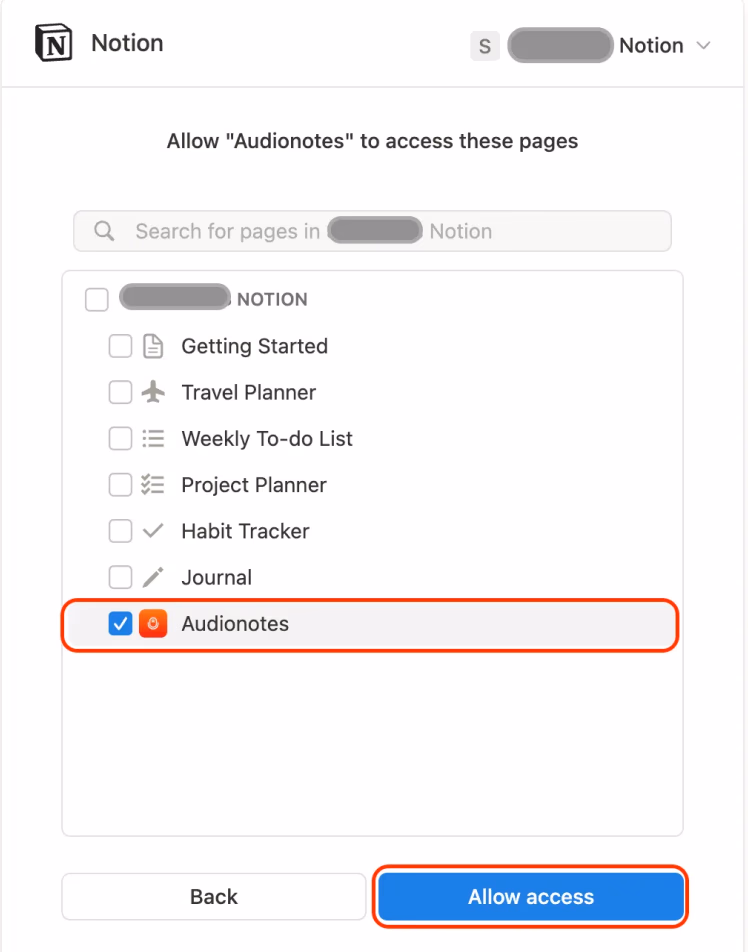Check the Project Planner checkbox
Image resolution: width=748 pixels, height=952 pixels.
point(120,484)
